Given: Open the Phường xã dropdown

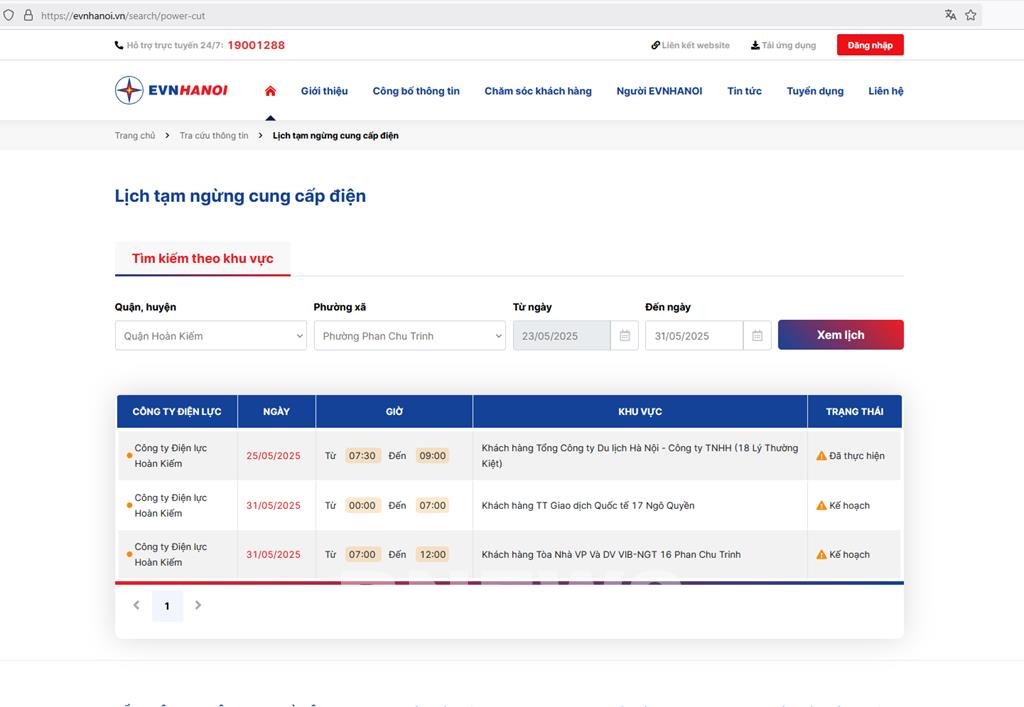Looking at the screenshot, I should click(409, 336).
